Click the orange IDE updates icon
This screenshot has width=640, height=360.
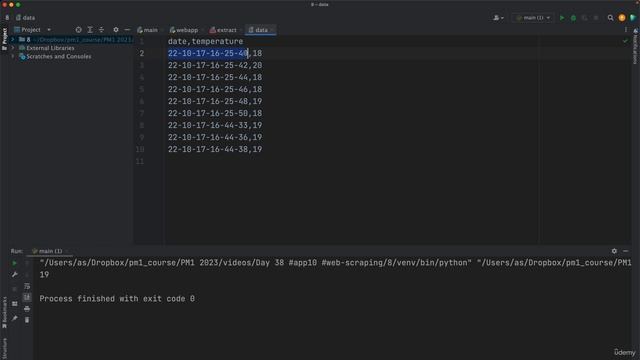(x=622, y=18)
